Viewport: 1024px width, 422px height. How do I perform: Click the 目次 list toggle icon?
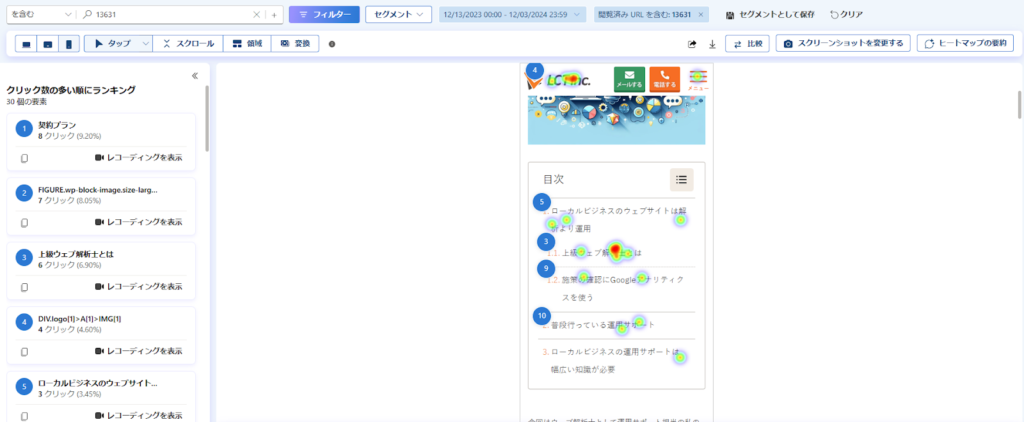pos(681,179)
